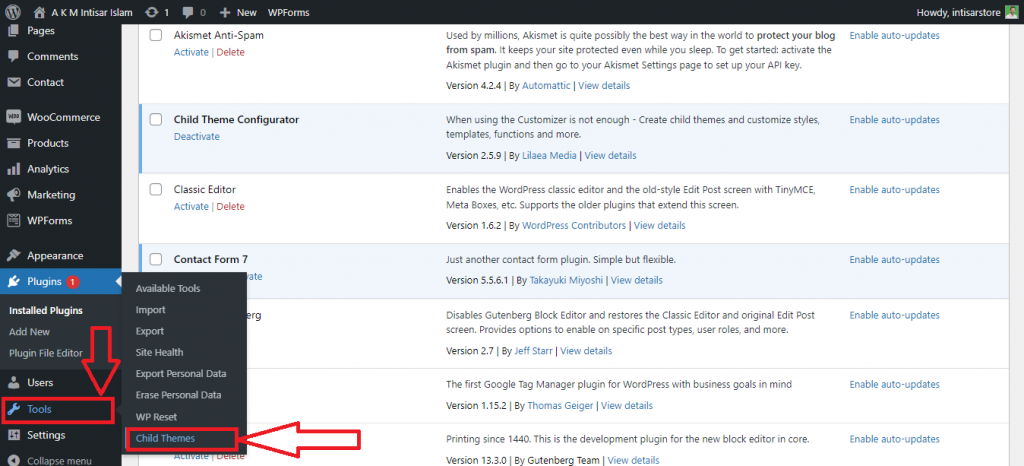1024x466 pixels.
Task: Click the Products box icon
Action: pos(14,143)
